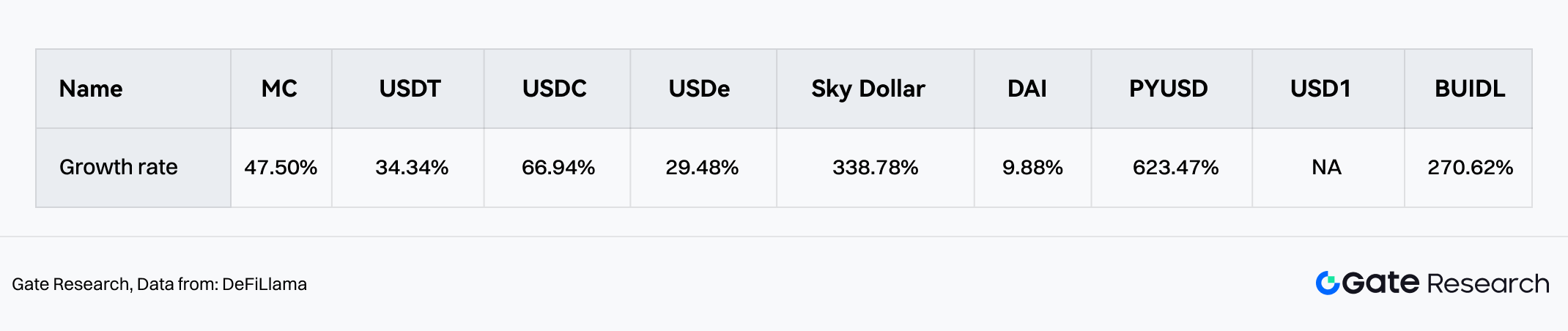The width and height of the screenshot is (1568, 331).
Task: Click the NA value under USD1
Action: pos(1326,168)
